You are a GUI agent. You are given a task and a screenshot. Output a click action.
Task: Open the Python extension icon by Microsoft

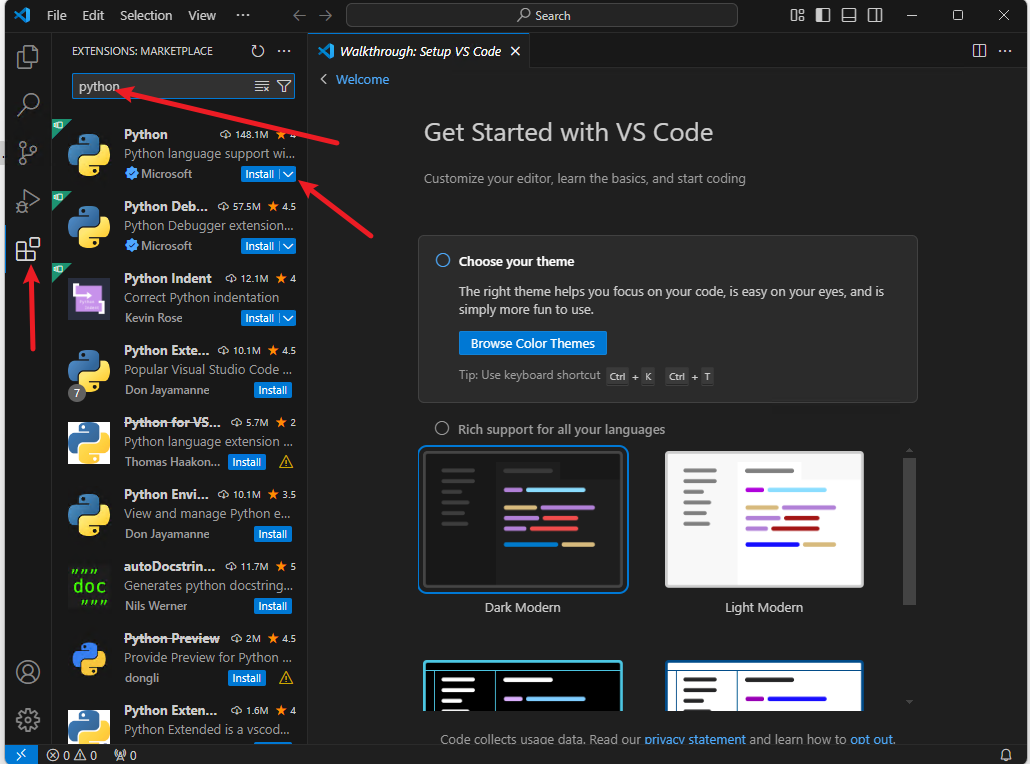(x=89, y=154)
